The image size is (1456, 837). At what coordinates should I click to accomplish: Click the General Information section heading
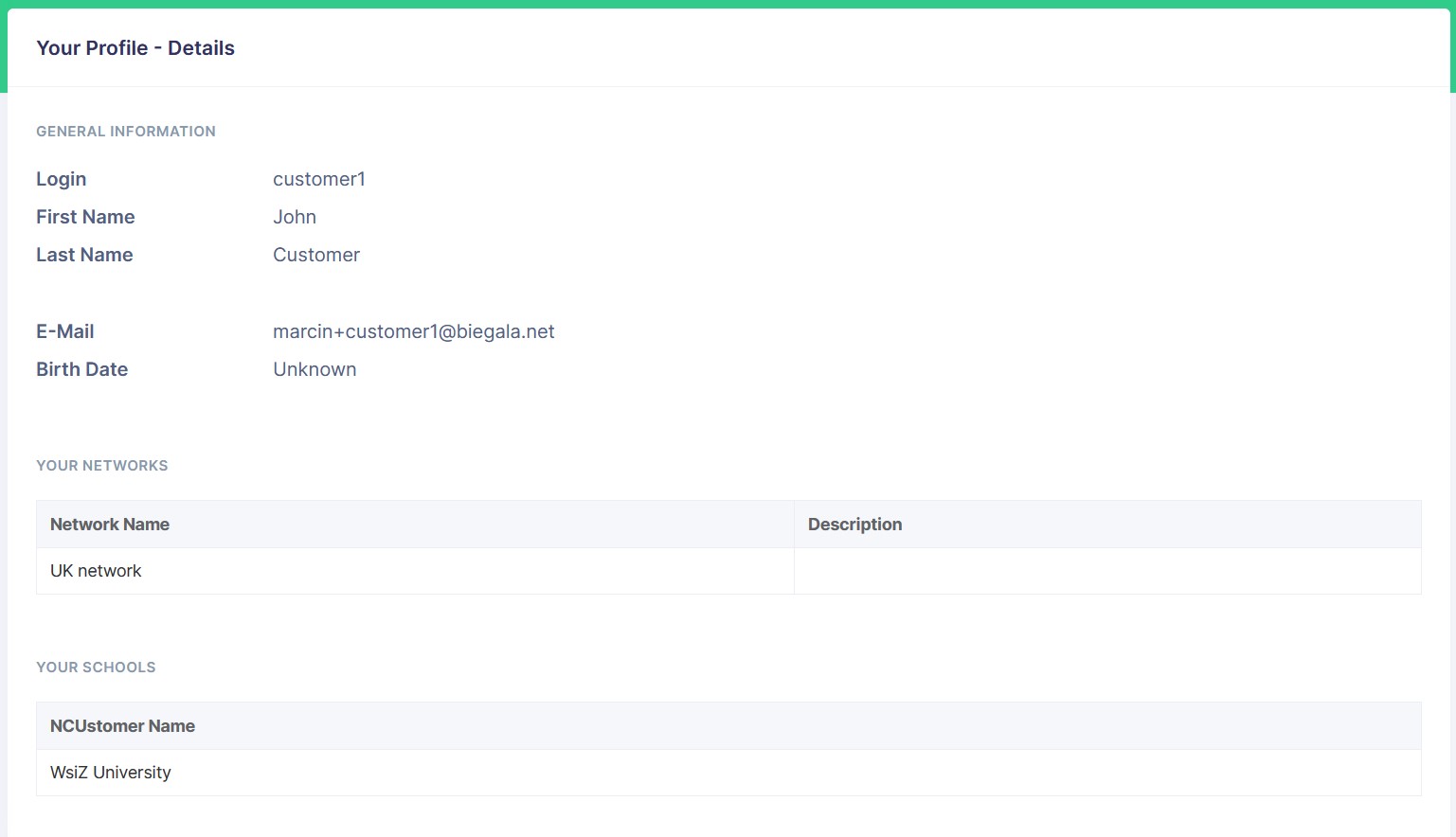[126, 132]
